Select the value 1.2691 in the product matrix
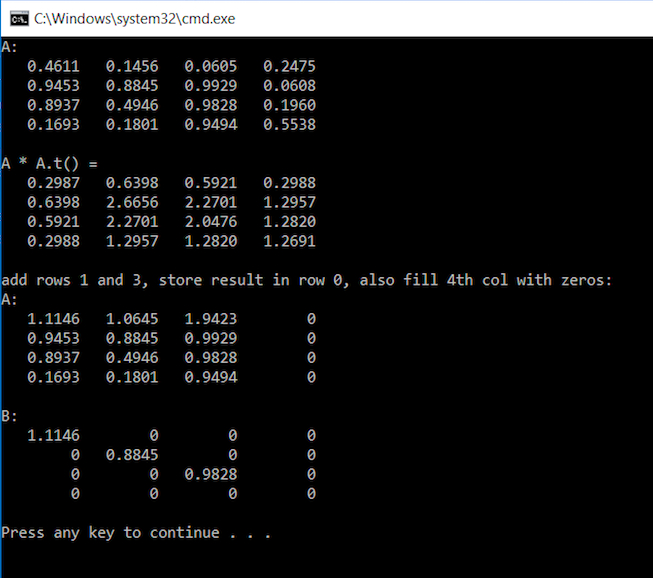This screenshot has width=653, height=578. (289, 241)
